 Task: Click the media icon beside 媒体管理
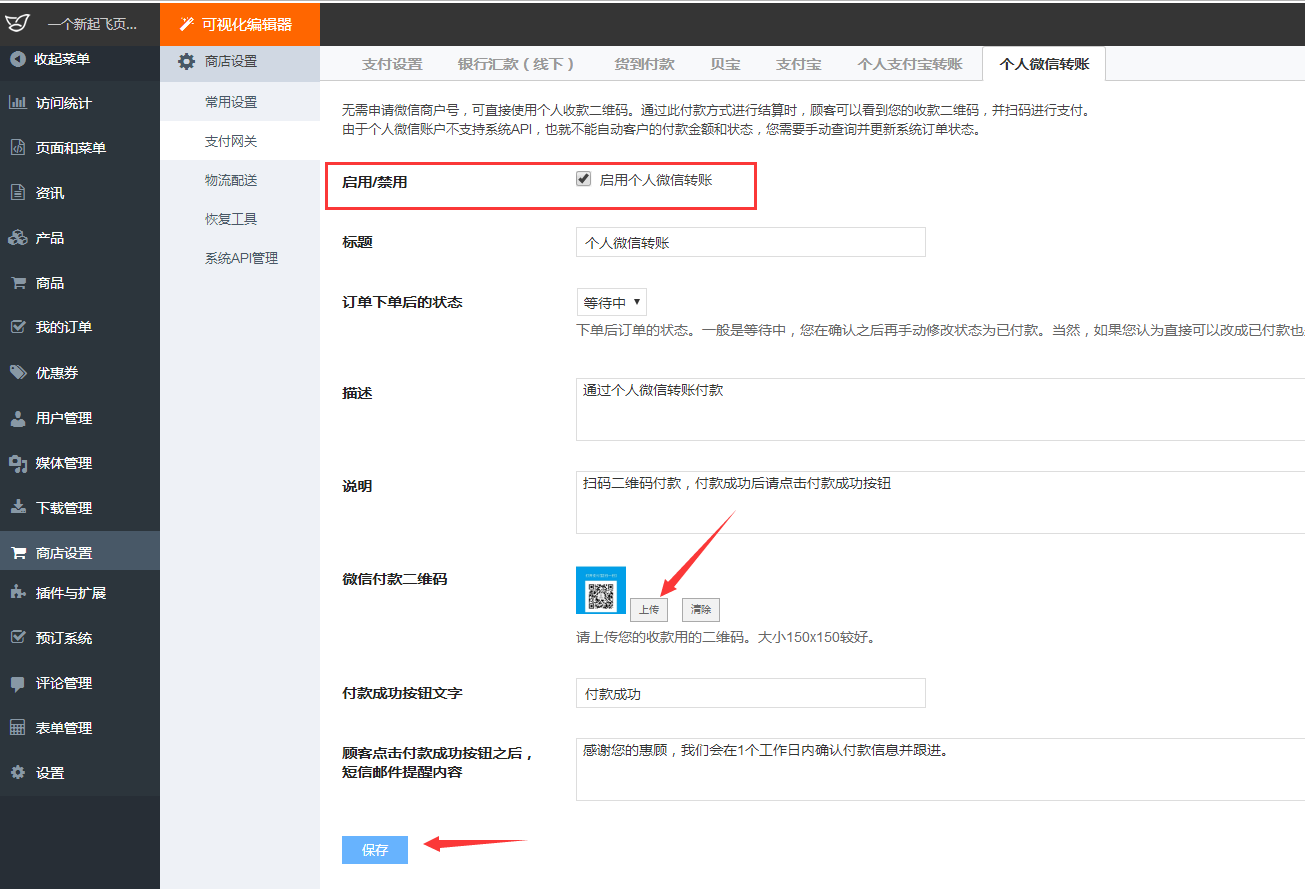(x=17, y=462)
